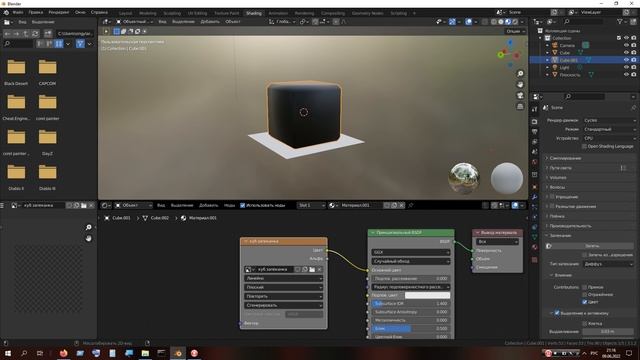Image resolution: width=640 pixels, height=360 pixels.
Task: Toggle the 'Клетка' checkbox
Action: tap(584, 323)
